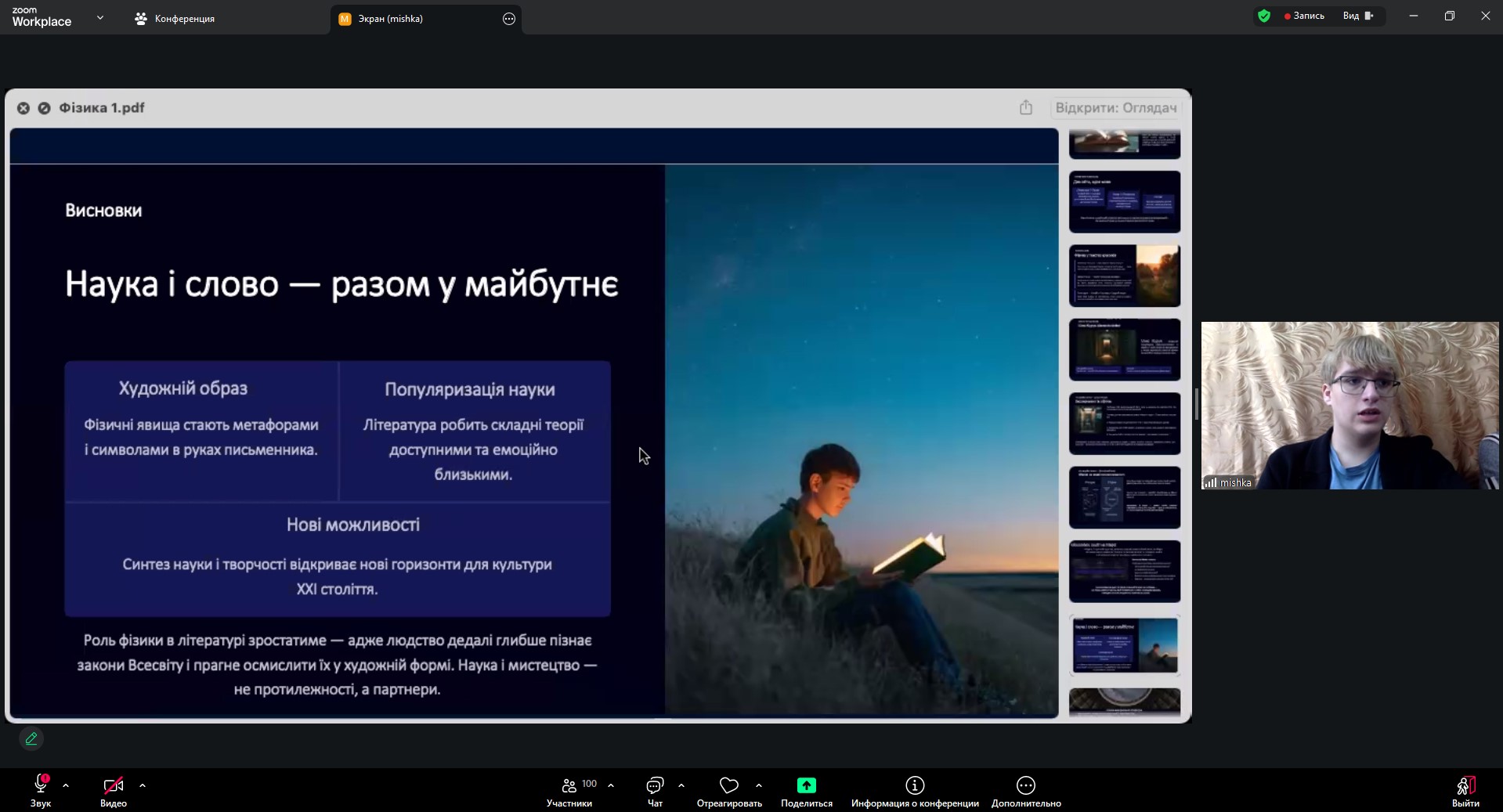The image size is (1503, 812).
Task: Open the Чат chat panel
Action: pyautogui.click(x=655, y=785)
